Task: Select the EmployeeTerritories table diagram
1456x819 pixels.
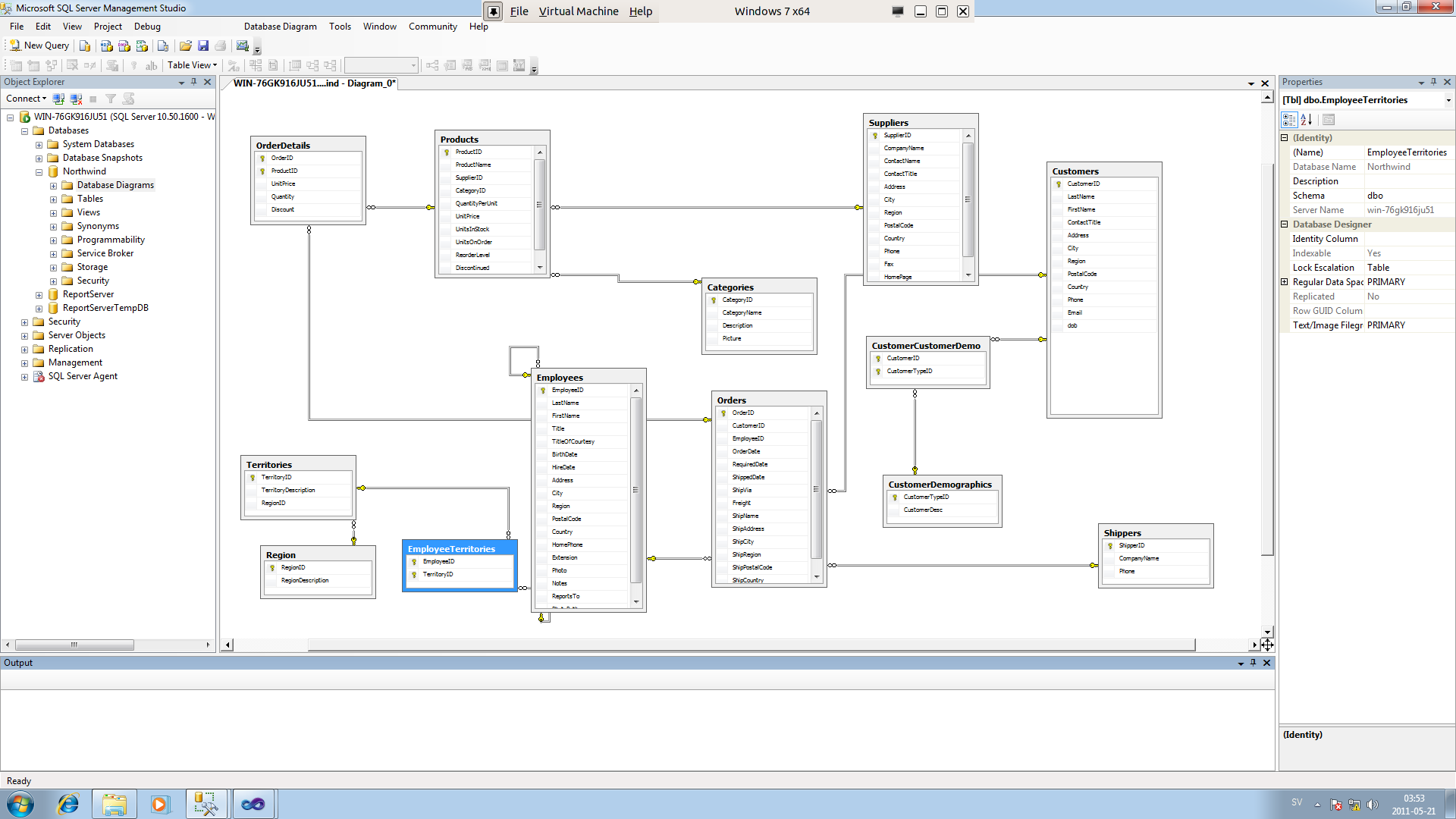Action: 451,548
